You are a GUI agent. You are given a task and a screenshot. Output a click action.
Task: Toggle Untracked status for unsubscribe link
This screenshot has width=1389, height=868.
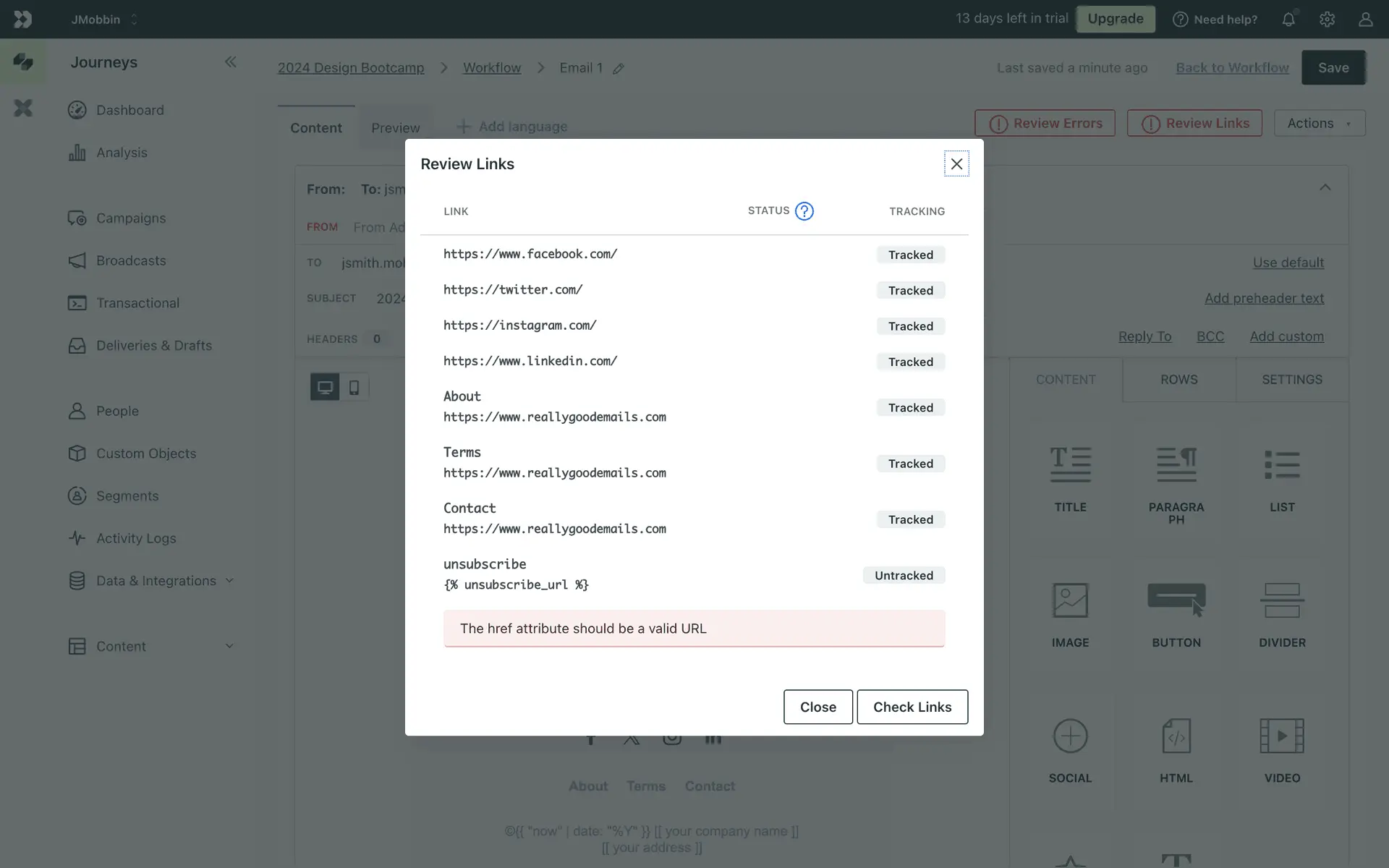pyautogui.click(x=903, y=576)
